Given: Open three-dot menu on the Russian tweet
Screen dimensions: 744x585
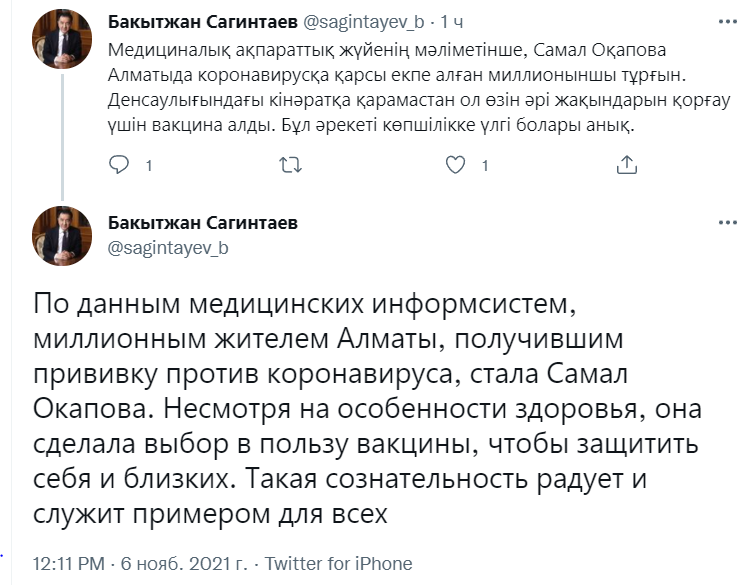Looking at the screenshot, I should [x=723, y=222].
